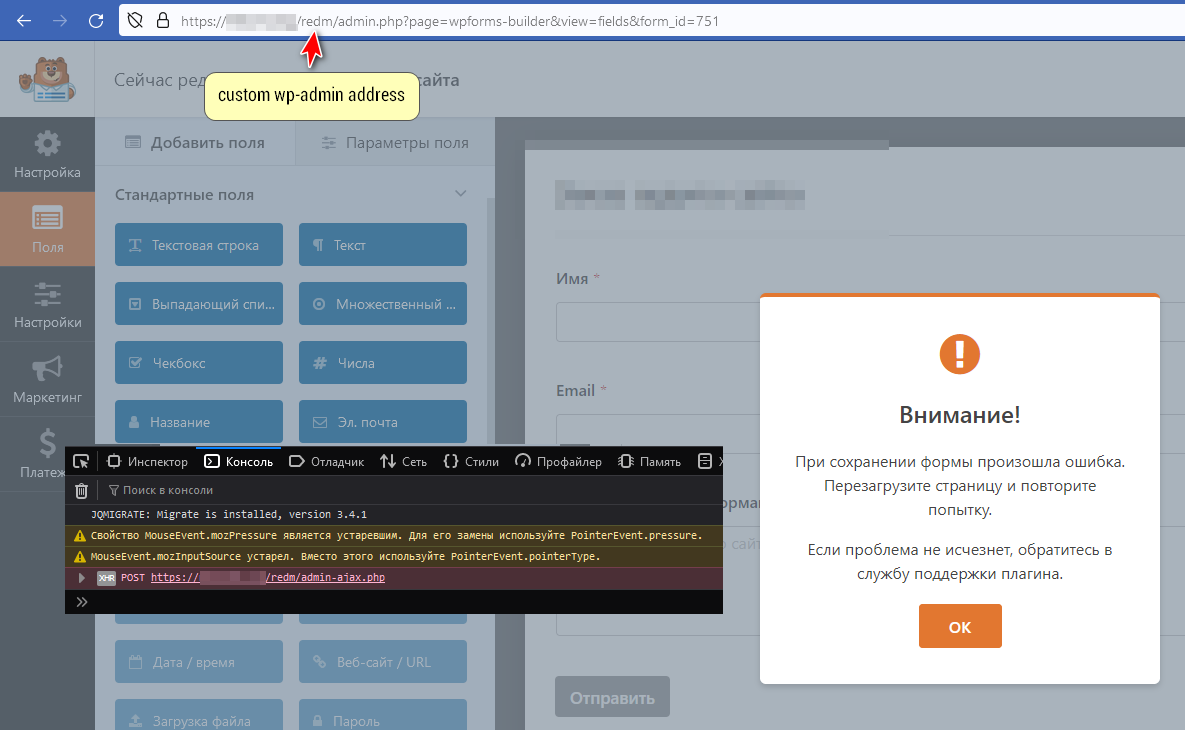The width and height of the screenshot is (1185, 730).
Task: Open the Инспектор devtools tab
Action: (147, 461)
